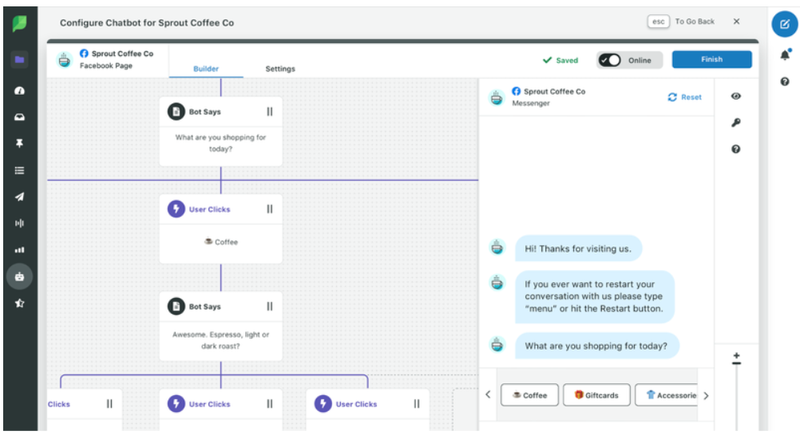Screen dimensions: 800x435
Task: Click the key icon in preview panel
Action: click(x=736, y=122)
